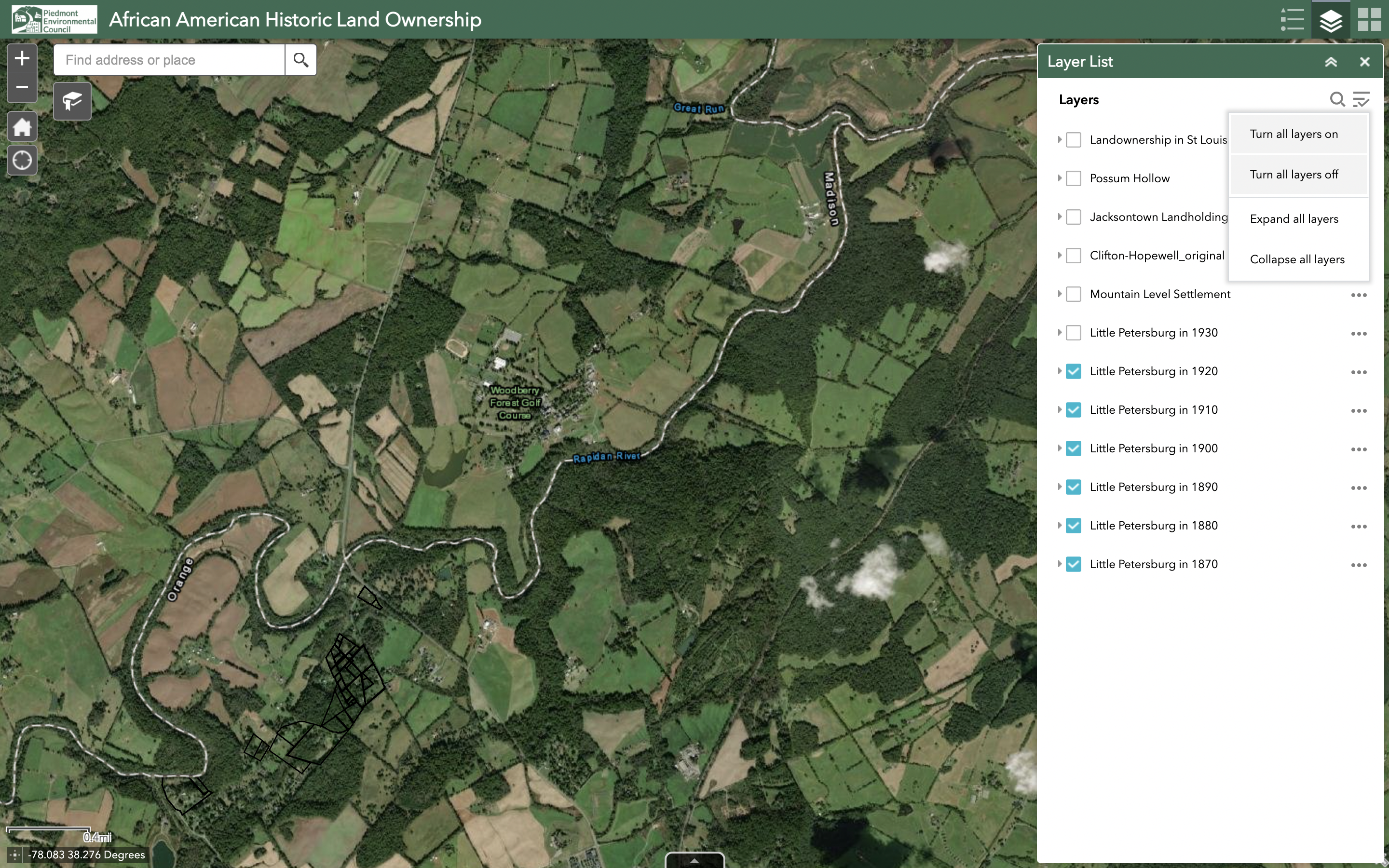Image resolution: width=1389 pixels, height=868 pixels.
Task: Select Turn all layers off
Action: [x=1294, y=175]
